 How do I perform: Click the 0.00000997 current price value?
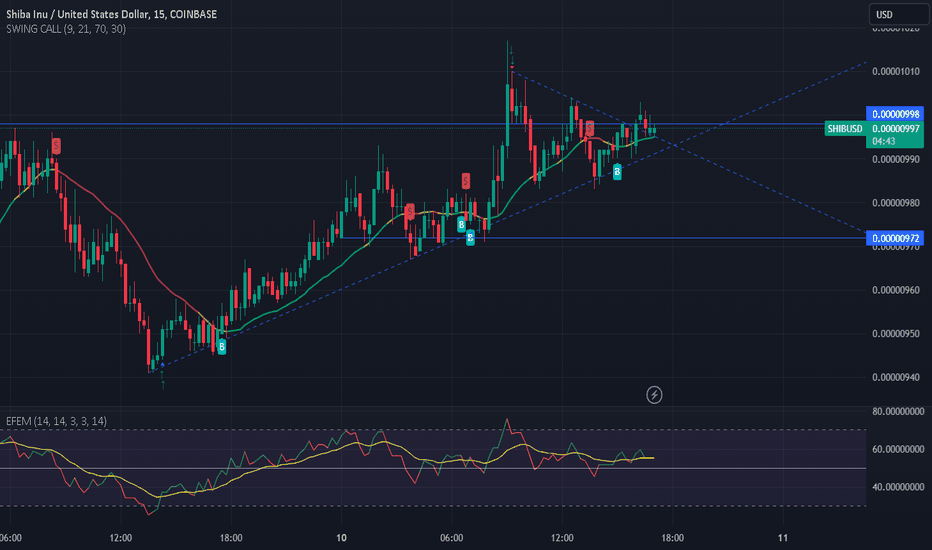pos(896,128)
